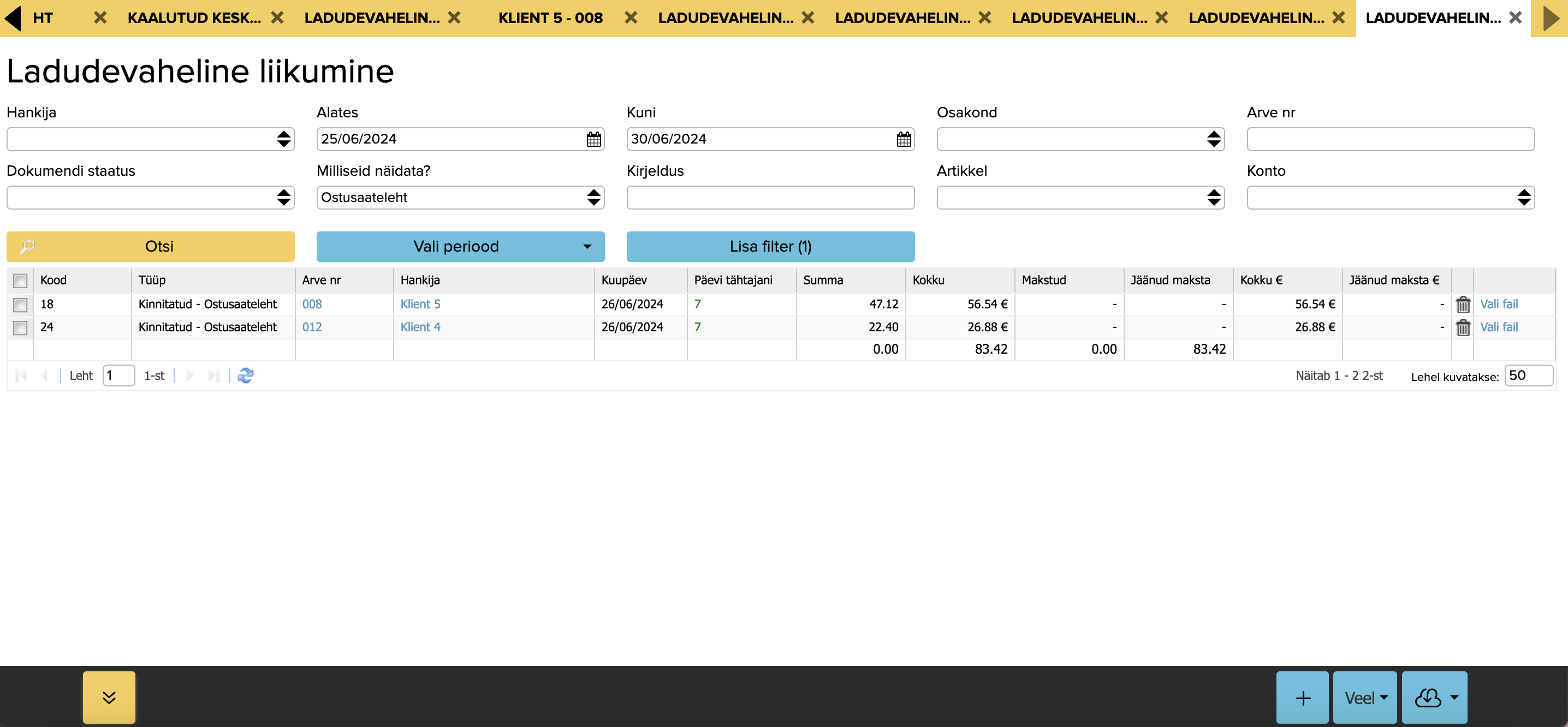Open the Kuni date calendar picker
Viewport: 1568px width, 727px height.
coord(904,139)
